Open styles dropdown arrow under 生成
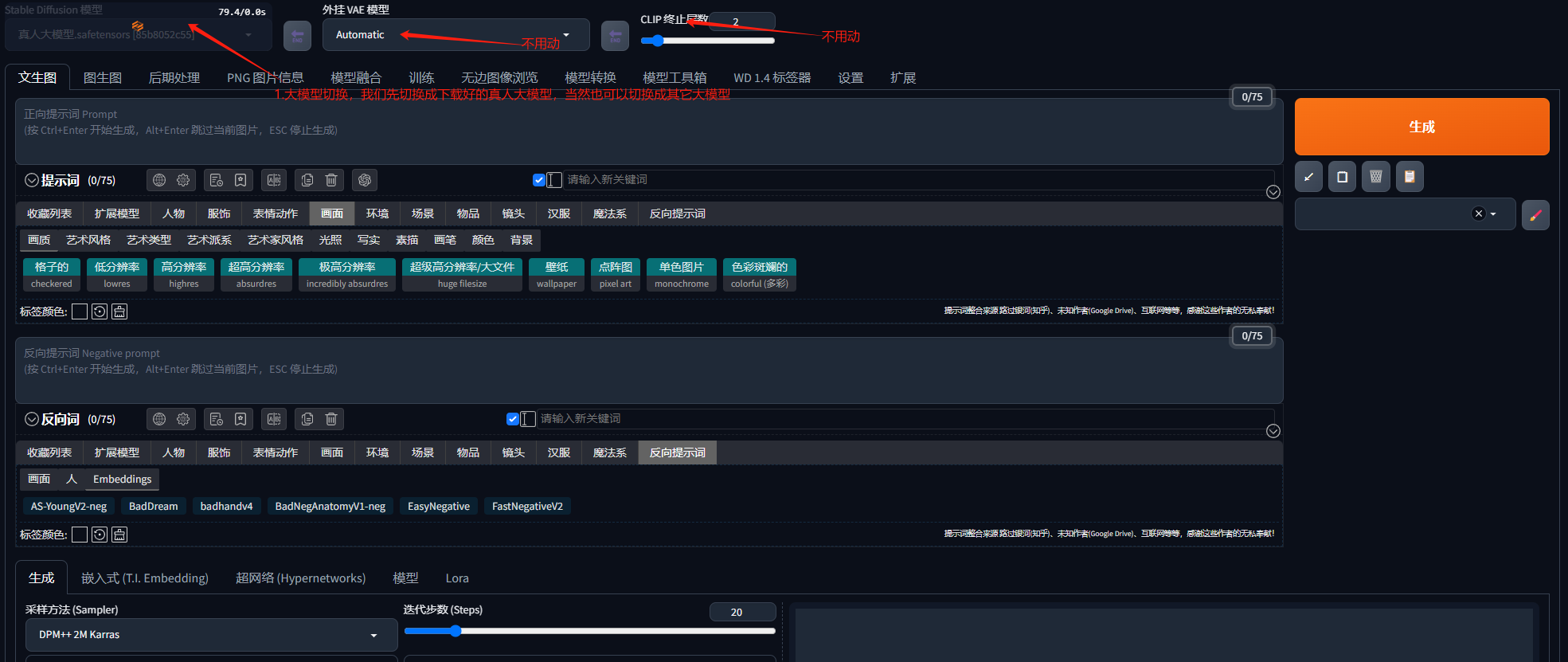This screenshot has width=1568, height=662. click(x=1493, y=214)
